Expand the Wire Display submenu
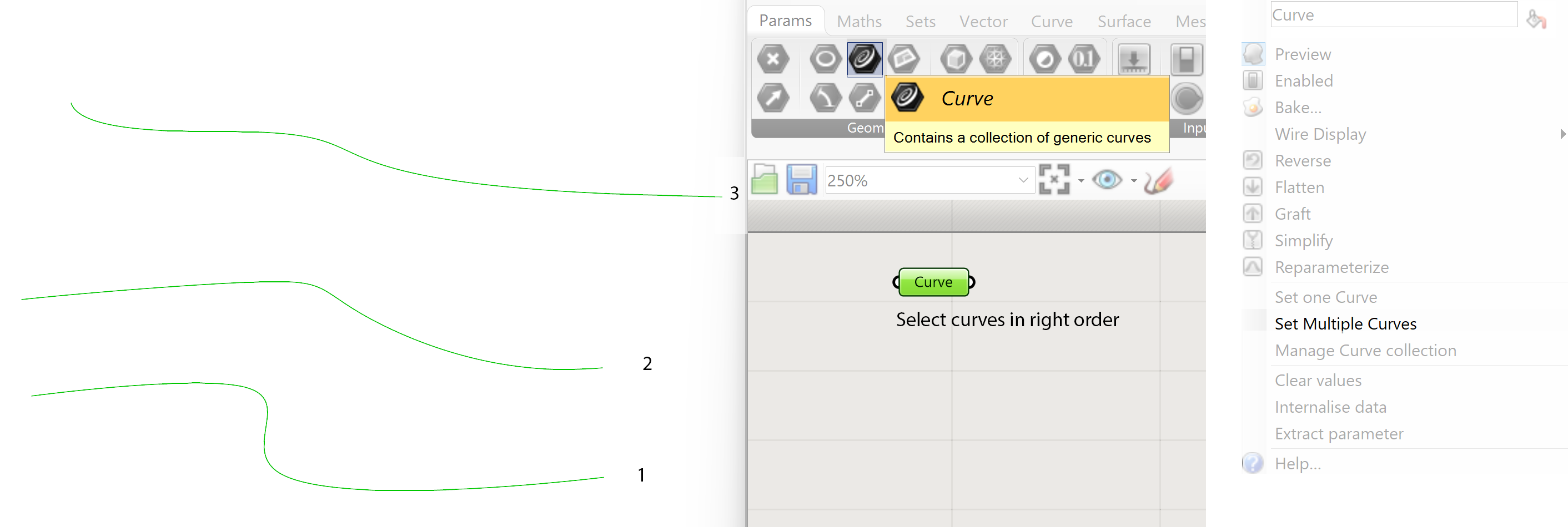The image size is (1568, 527). 1321,134
